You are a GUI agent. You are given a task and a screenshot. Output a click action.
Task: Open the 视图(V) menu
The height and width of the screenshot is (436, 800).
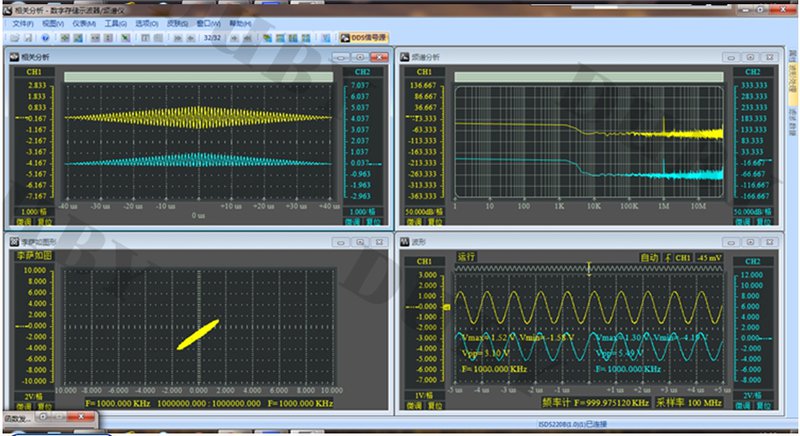[53, 23]
